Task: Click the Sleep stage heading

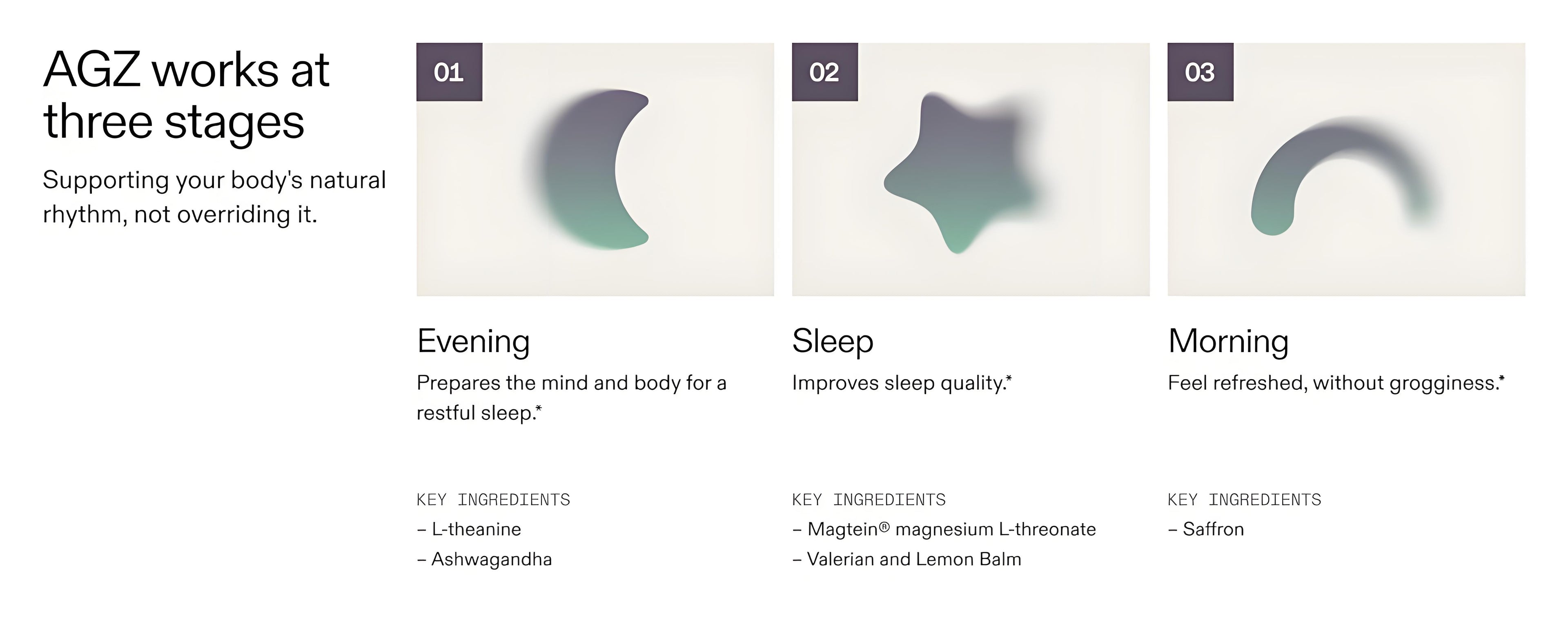Action: tap(833, 341)
